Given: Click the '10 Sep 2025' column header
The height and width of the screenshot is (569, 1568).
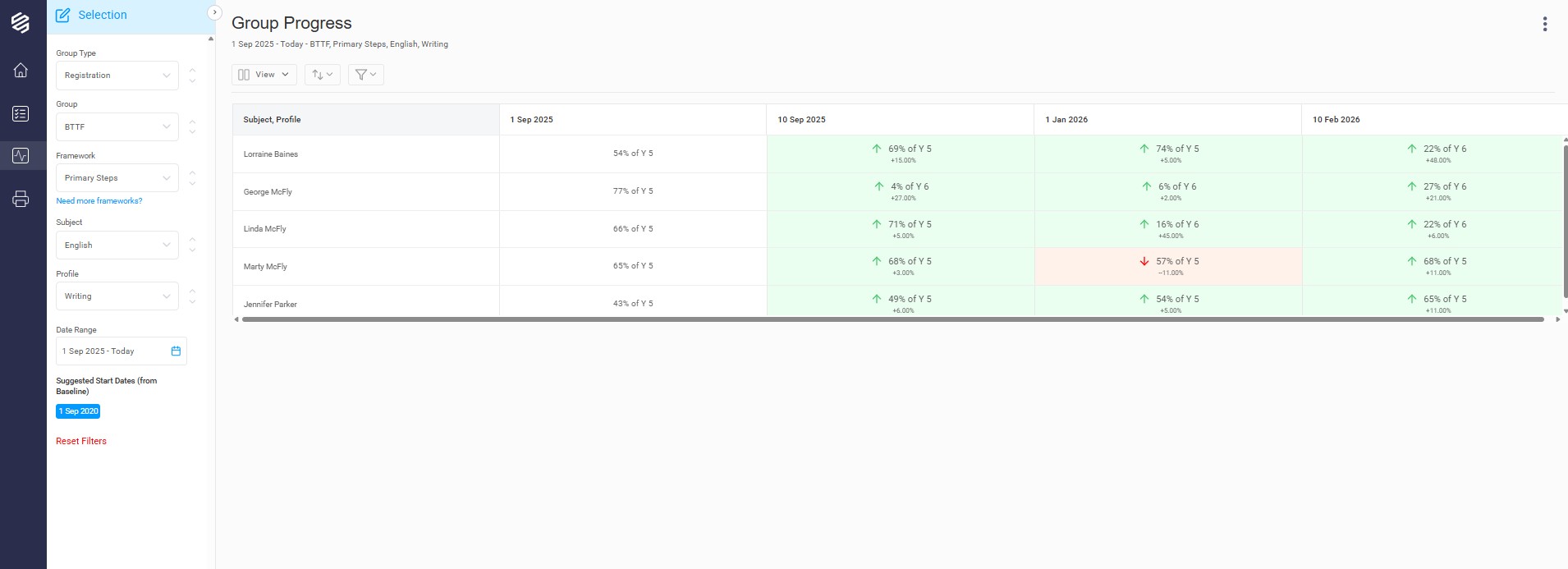Looking at the screenshot, I should 901,120.
